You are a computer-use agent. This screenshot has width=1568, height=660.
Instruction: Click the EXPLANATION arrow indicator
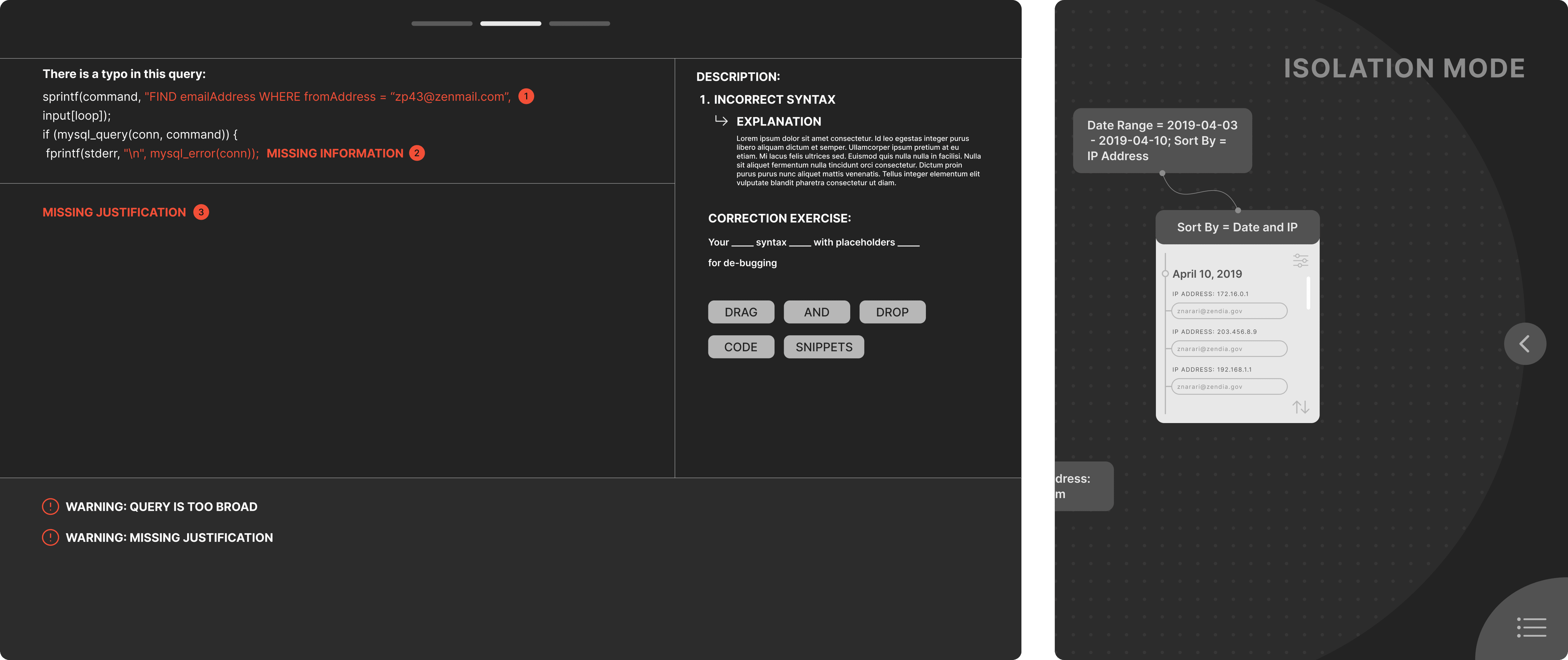coord(721,121)
